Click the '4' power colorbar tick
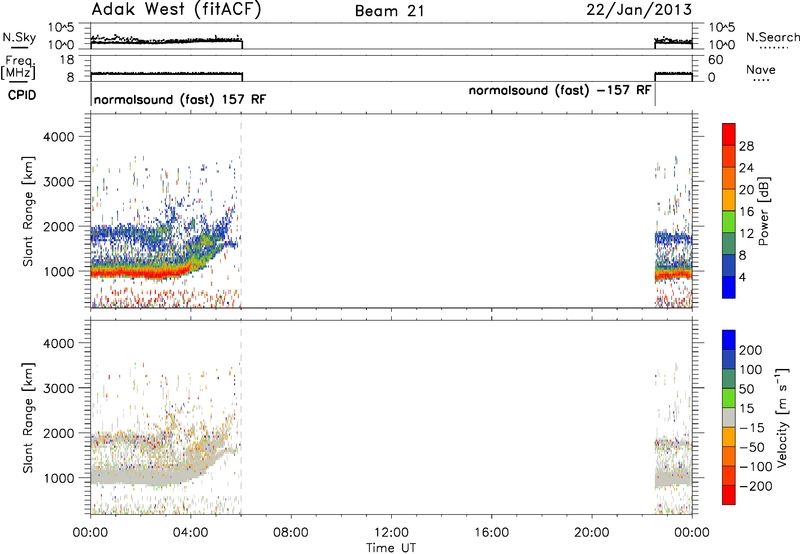 [x=742, y=277]
